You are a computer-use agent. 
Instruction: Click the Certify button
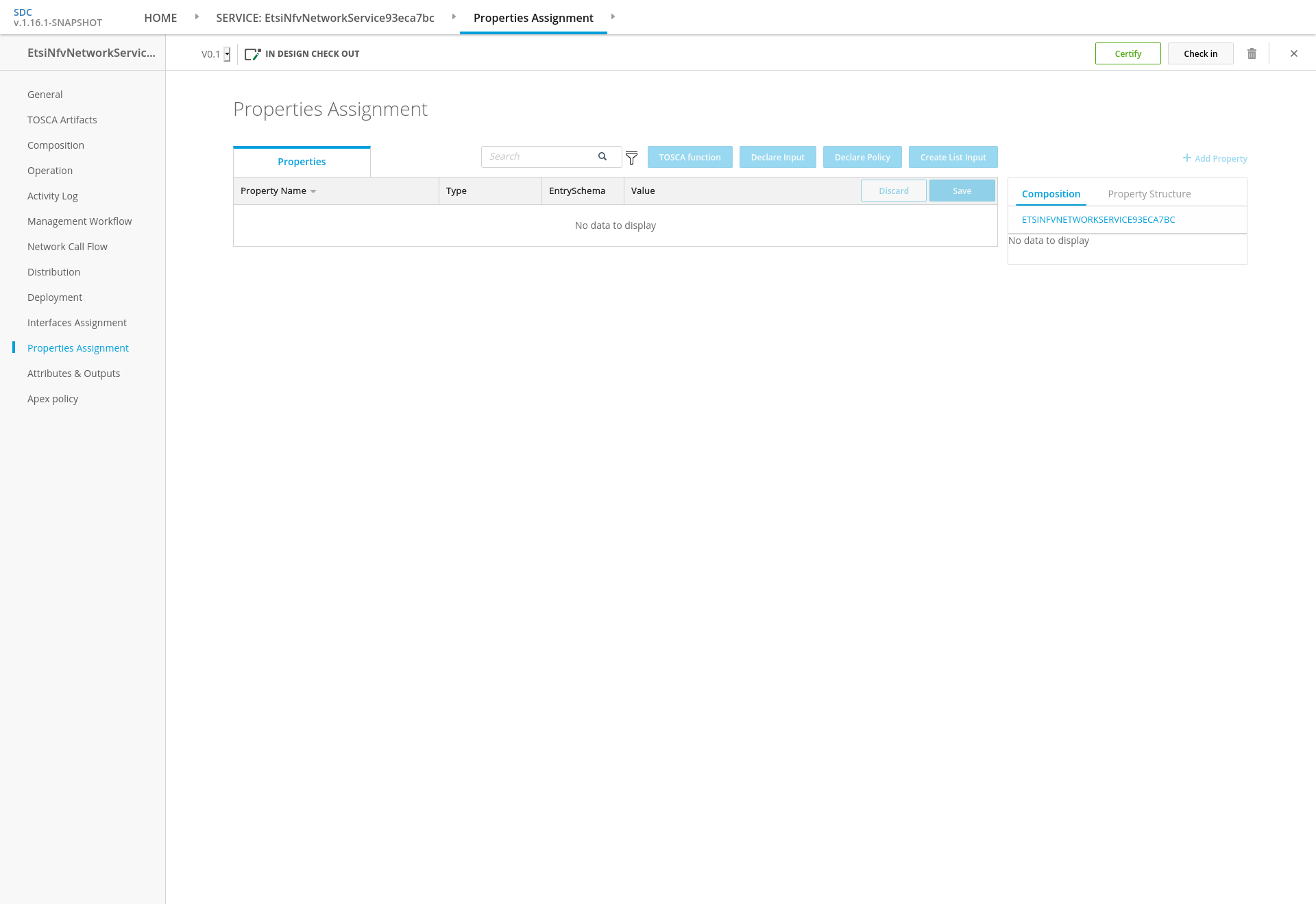pyautogui.click(x=1128, y=53)
